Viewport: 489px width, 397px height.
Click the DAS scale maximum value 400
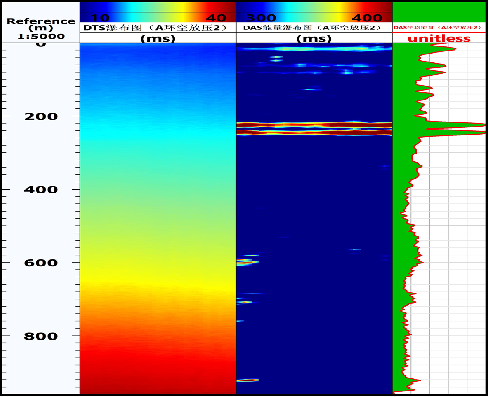367,18
